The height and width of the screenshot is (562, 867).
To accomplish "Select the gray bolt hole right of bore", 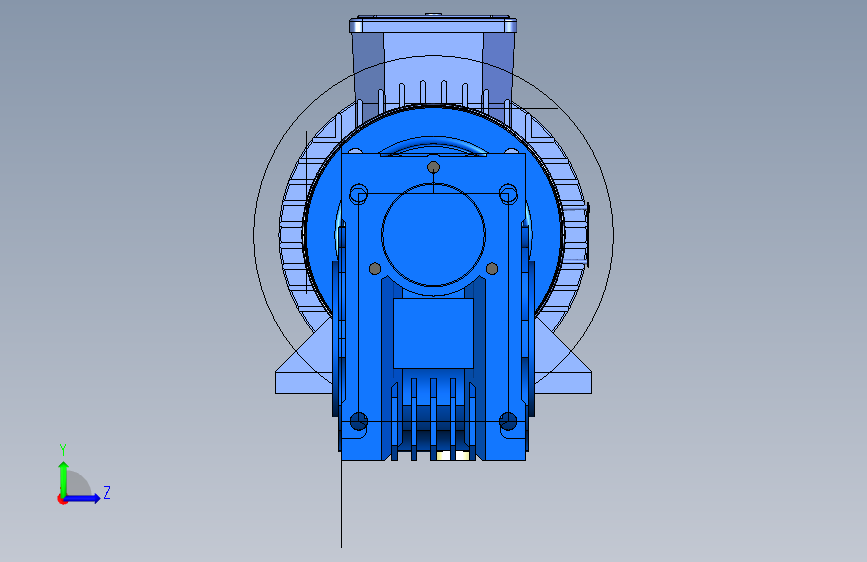I will click(x=492, y=269).
